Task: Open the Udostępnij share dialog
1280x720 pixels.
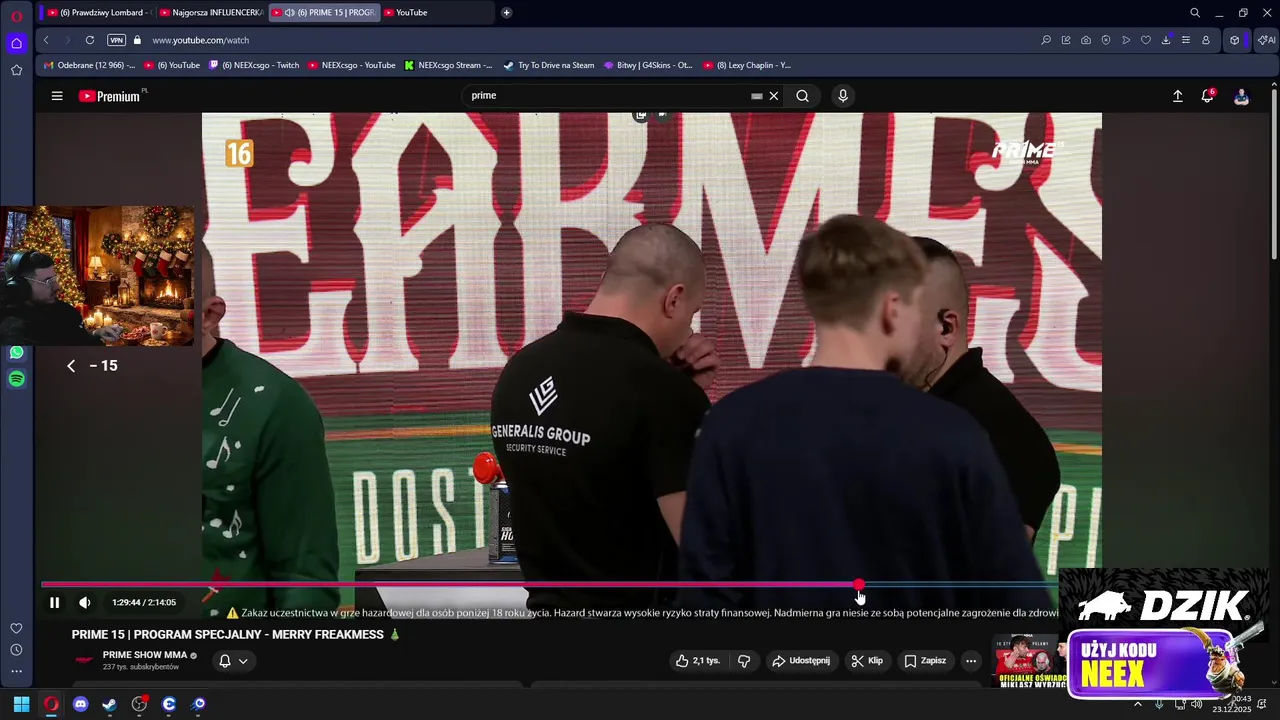Action: click(800, 661)
